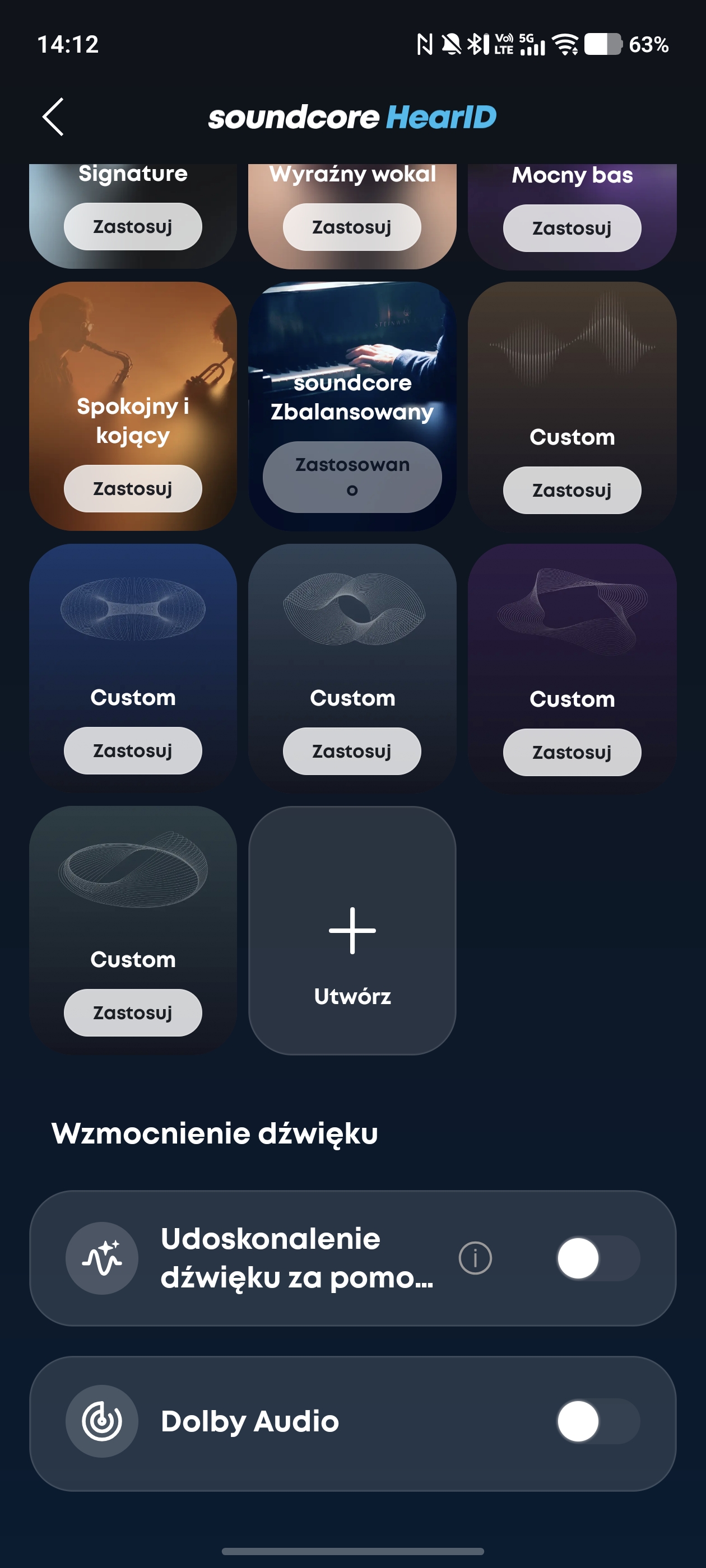Apply the Spokojny i kojący preset
Viewport: 706px width, 1568px height.
tap(133, 489)
